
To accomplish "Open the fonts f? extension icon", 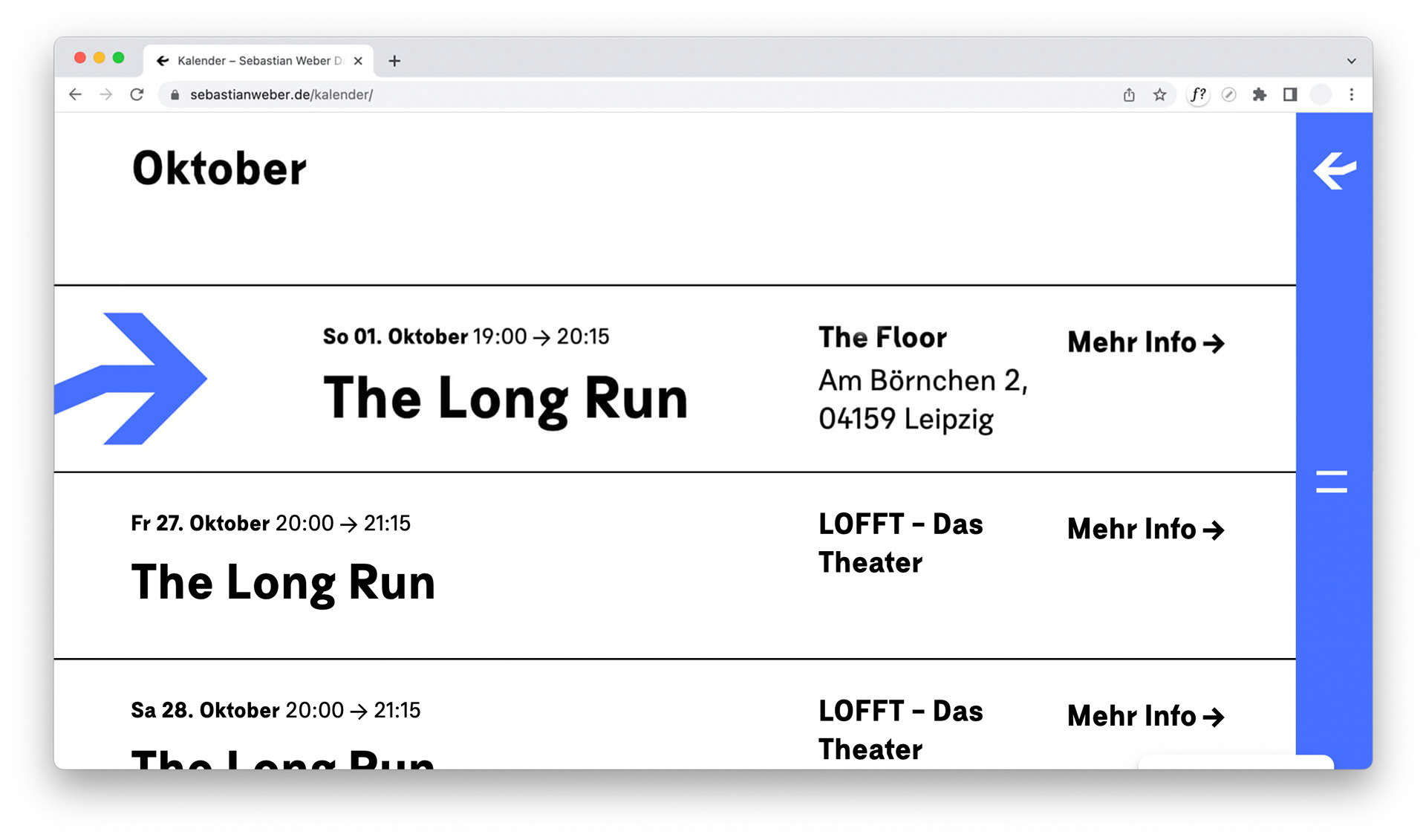I will pyautogui.click(x=1197, y=94).
